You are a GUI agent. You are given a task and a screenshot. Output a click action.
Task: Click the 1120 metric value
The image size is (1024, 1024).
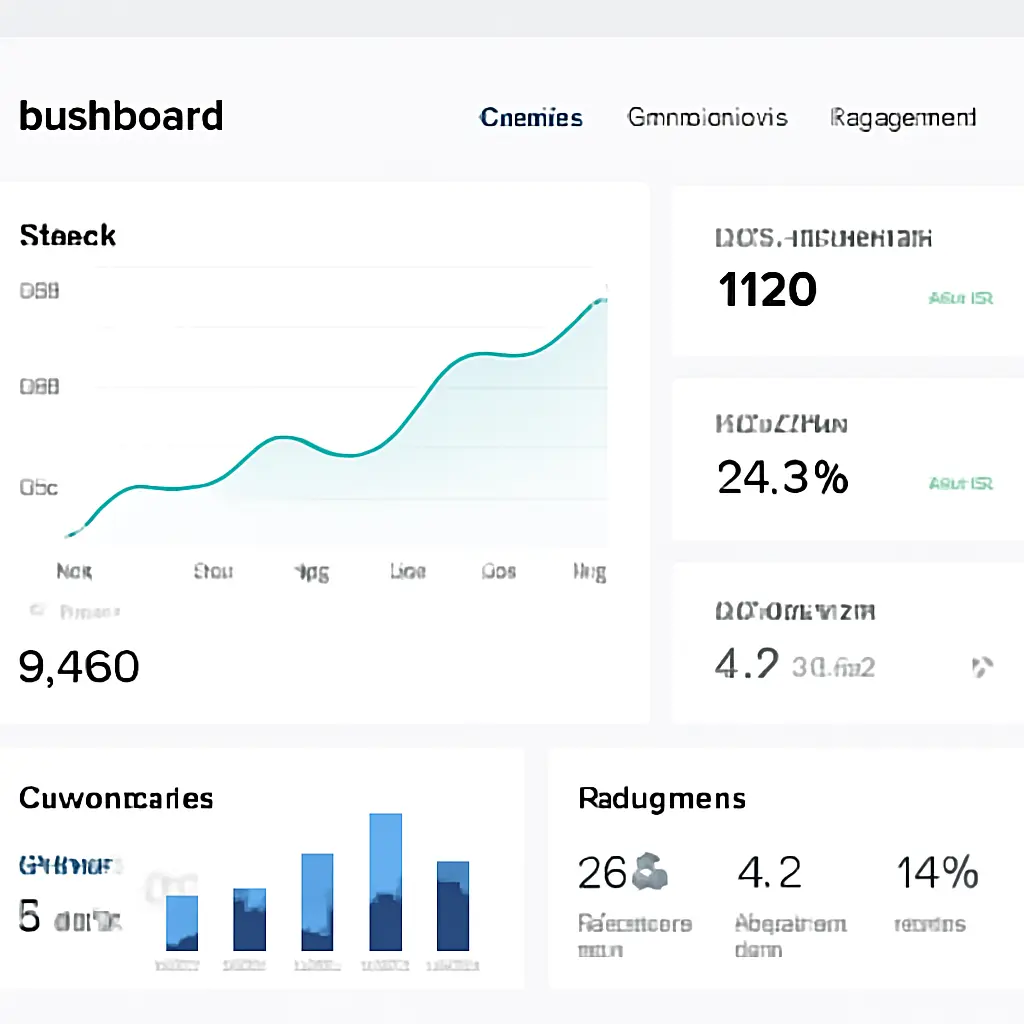[x=766, y=289]
